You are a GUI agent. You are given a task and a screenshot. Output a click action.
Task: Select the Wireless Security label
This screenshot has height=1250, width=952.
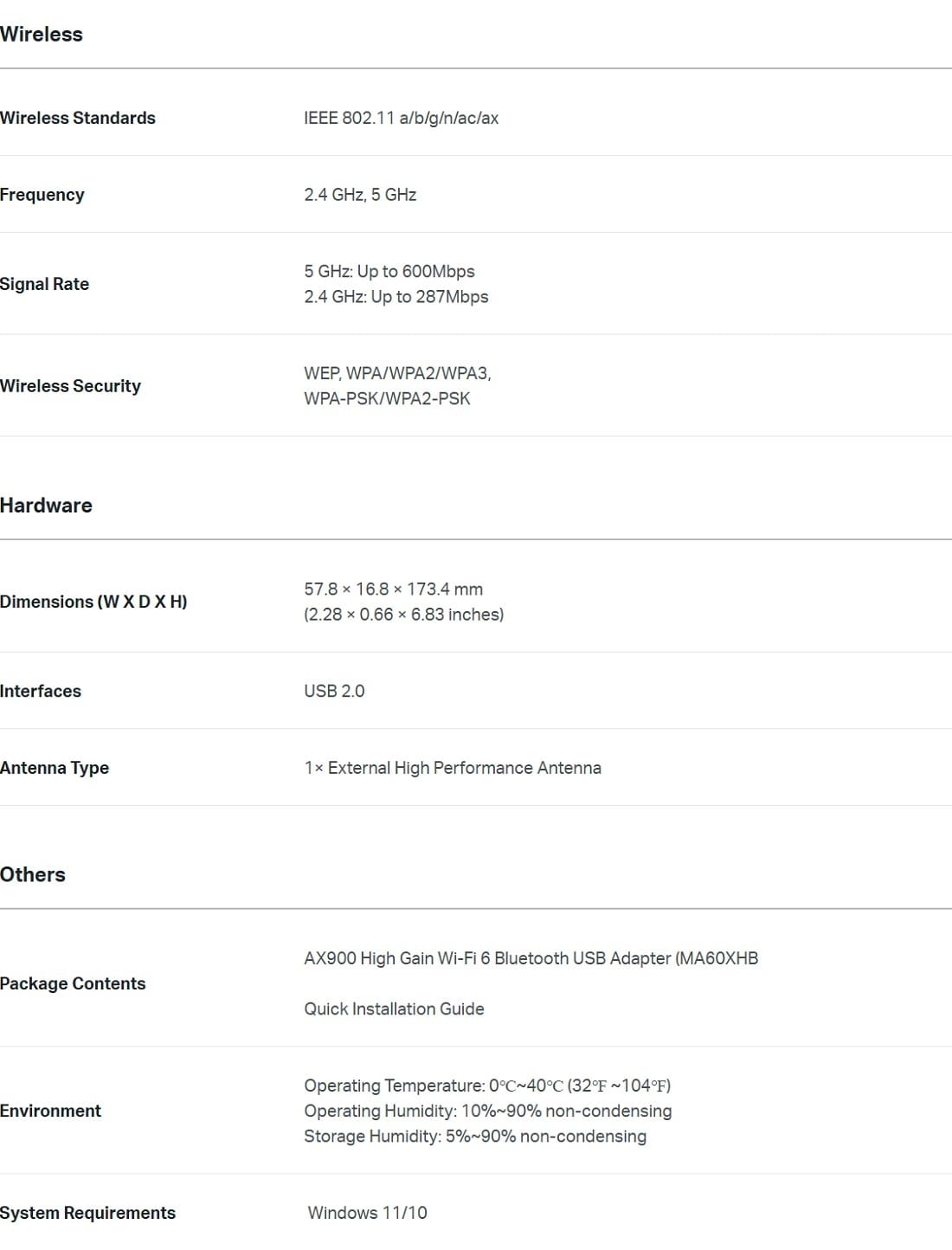(70, 386)
